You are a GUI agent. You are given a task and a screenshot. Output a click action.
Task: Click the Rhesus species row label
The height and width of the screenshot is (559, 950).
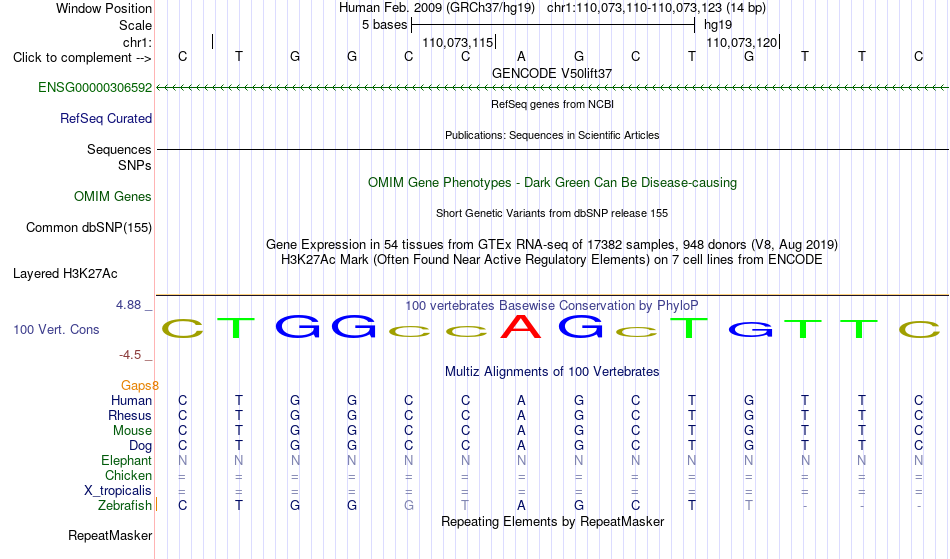pyautogui.click(x=130, y=415)
